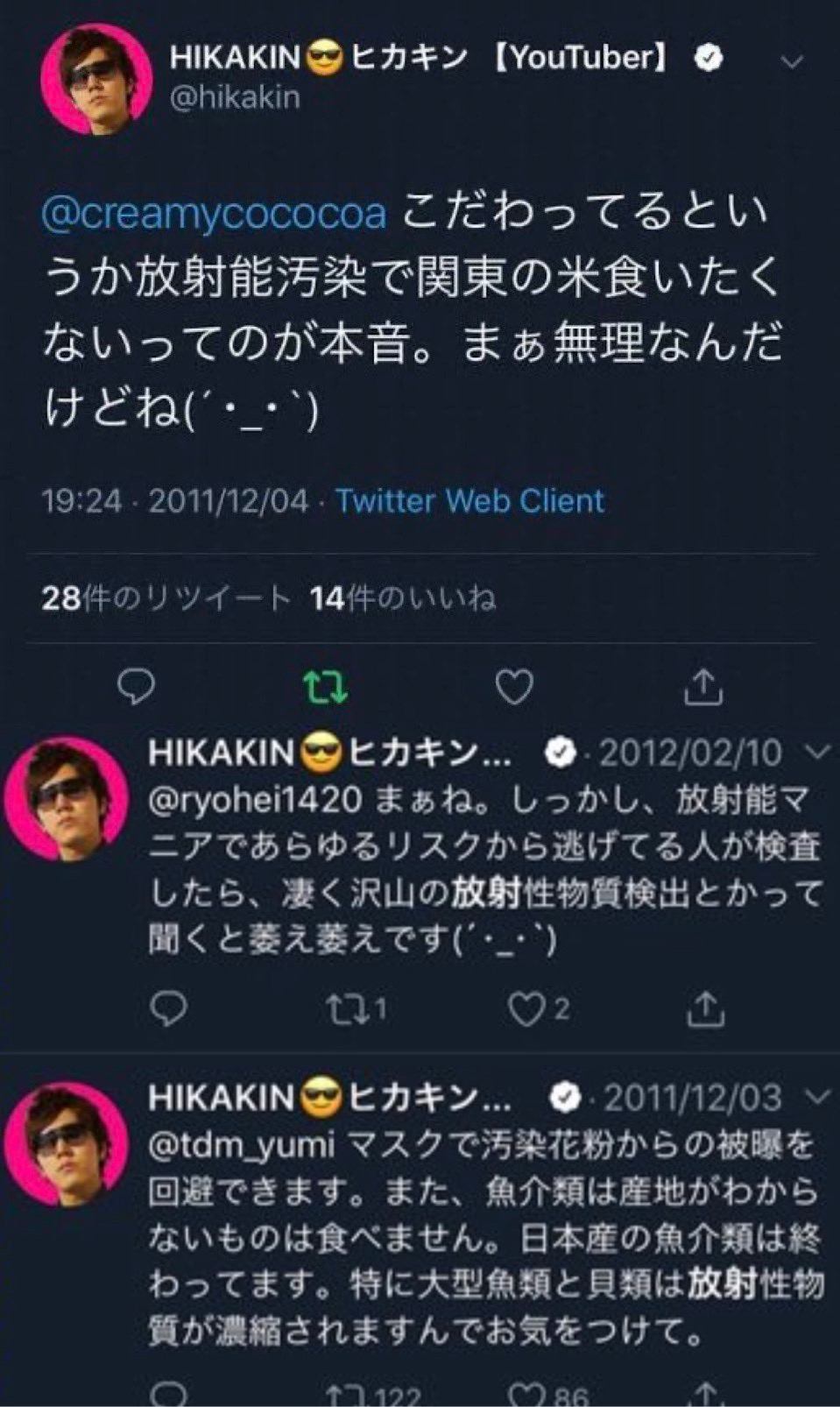Image resolution: width=840 pixels, height=1407 pixels.
Task: Share the 2012/02/10 tweet
Action: 704,1009
